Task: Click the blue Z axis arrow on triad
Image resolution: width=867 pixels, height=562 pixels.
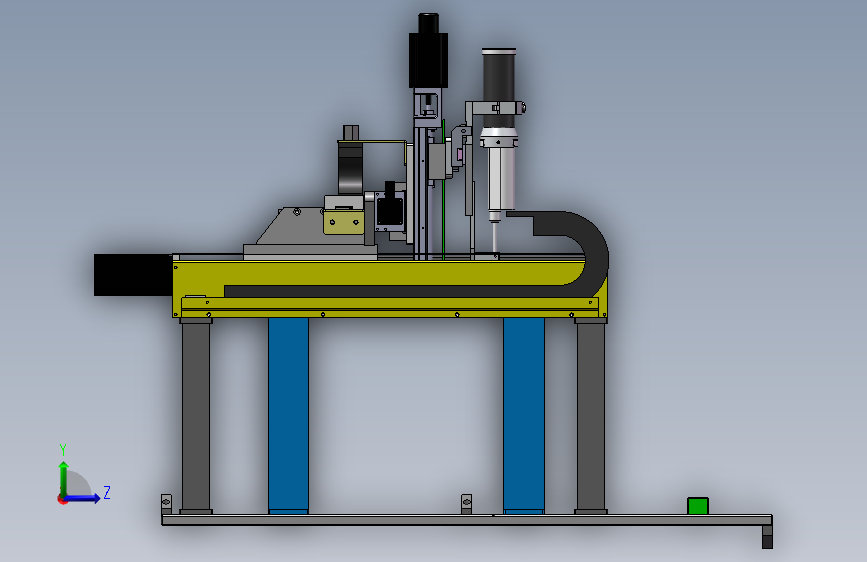Action: [x=83, y=498]
